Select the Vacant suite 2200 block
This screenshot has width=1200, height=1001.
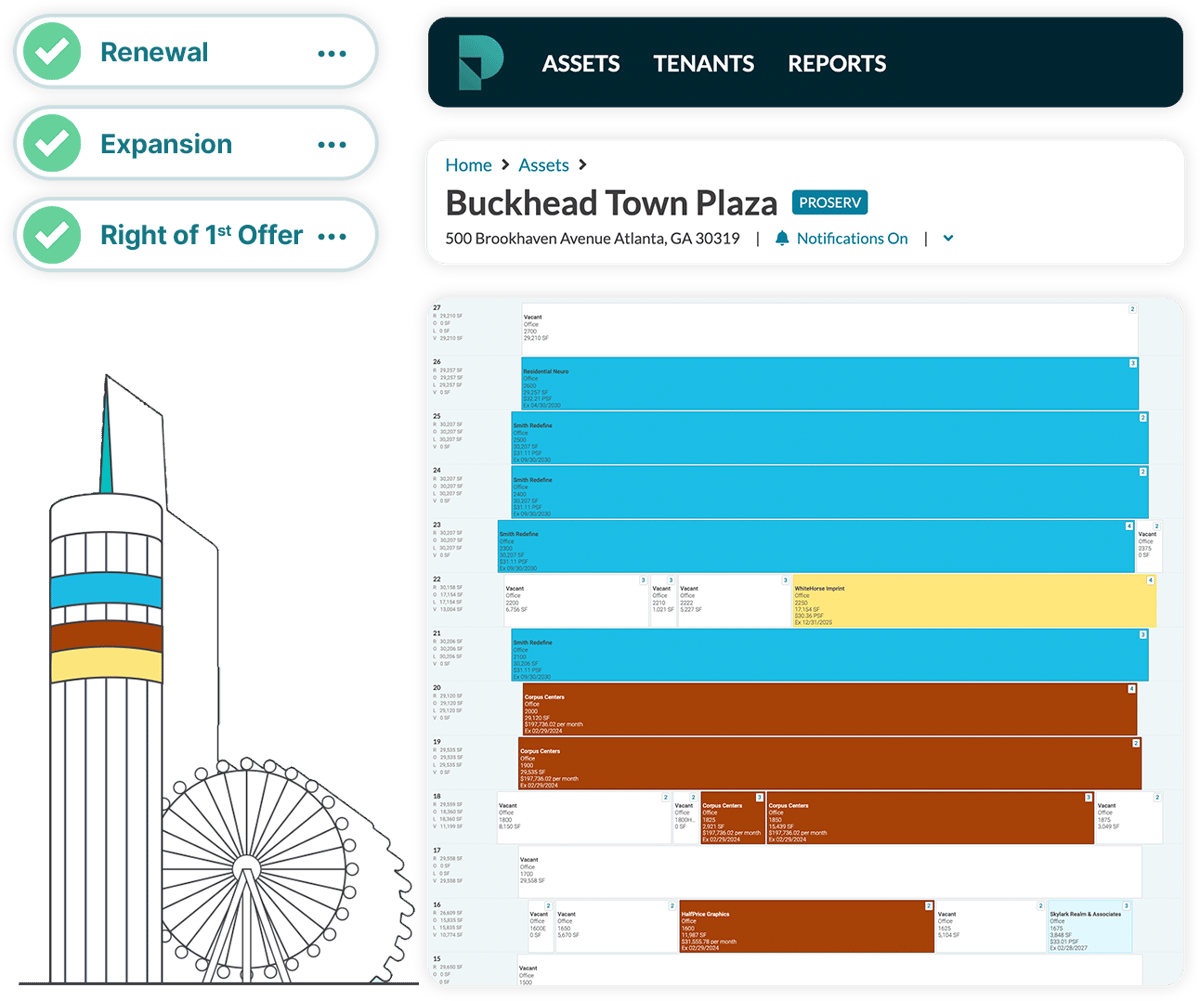576,600
